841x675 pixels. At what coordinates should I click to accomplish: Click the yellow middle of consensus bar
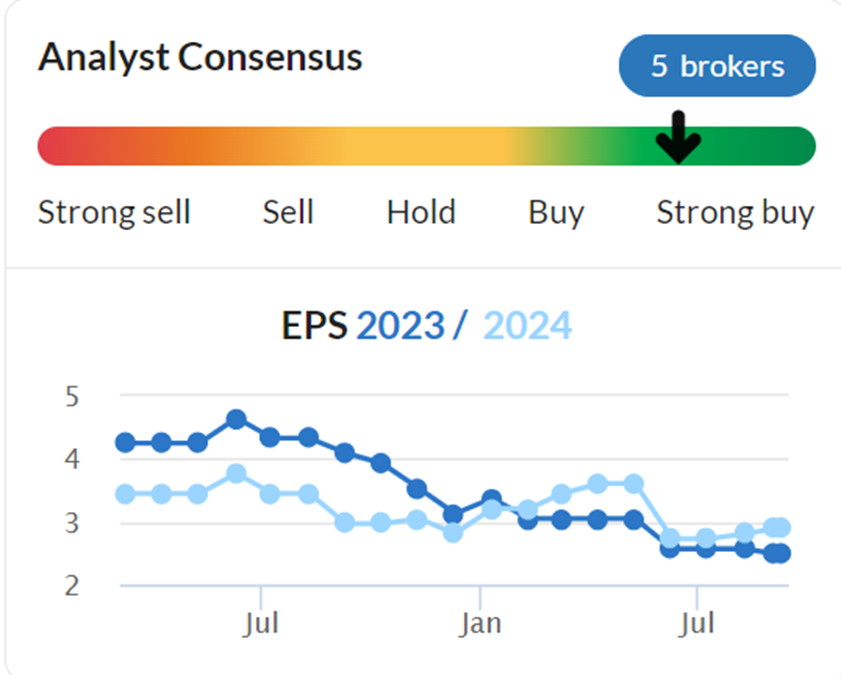(x=424, y=146)
